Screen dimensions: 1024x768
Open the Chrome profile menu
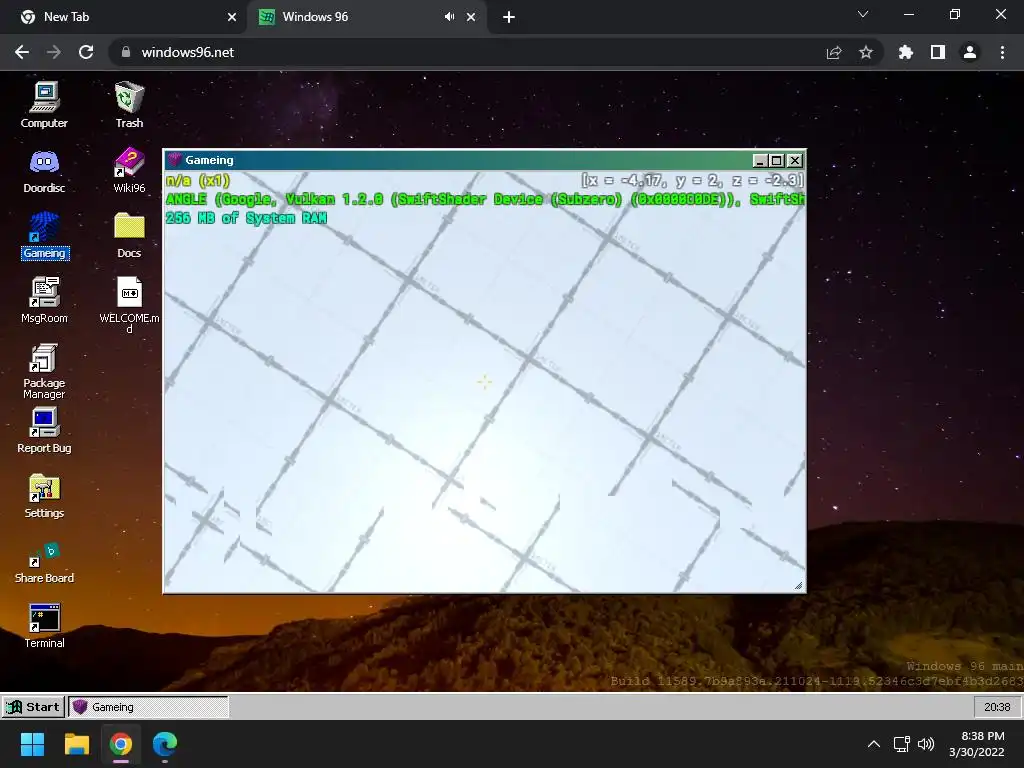(x=970, y=52)
